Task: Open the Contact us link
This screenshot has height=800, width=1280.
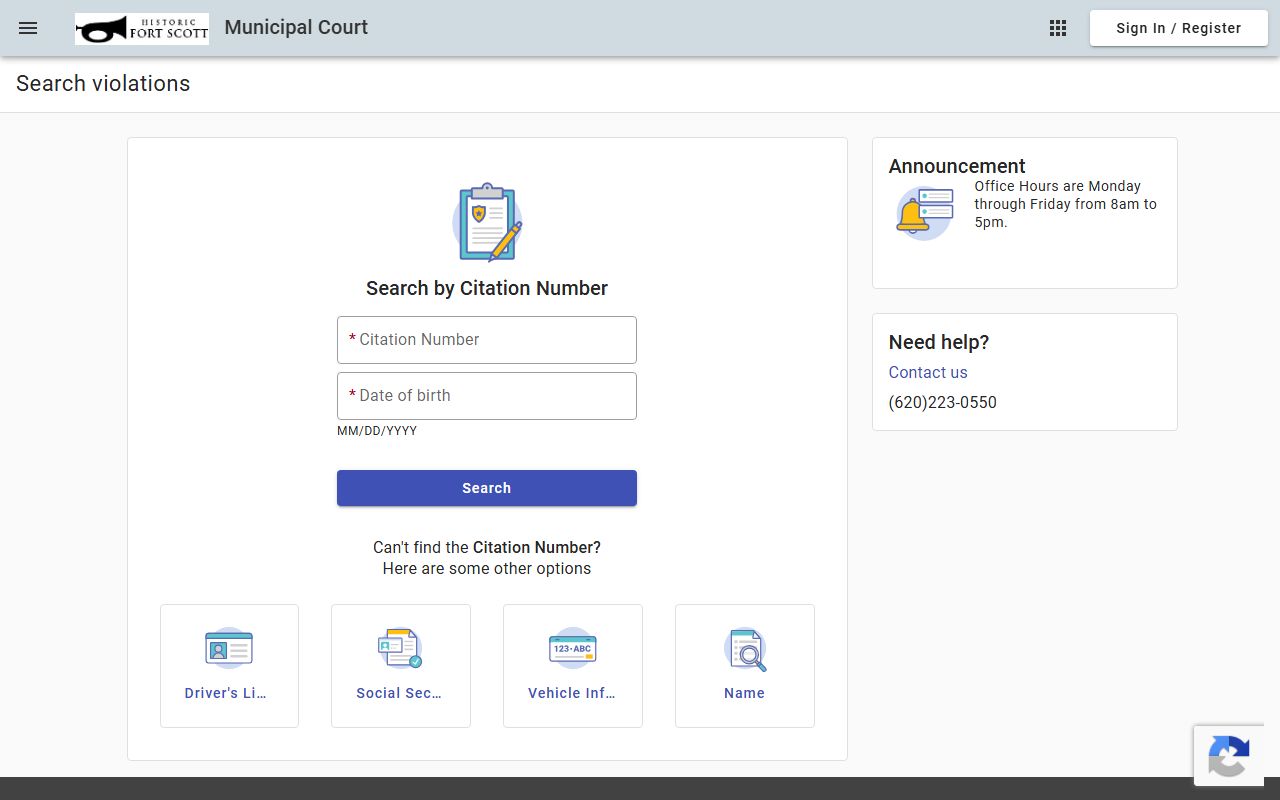Action: click(x=928, y=372)
